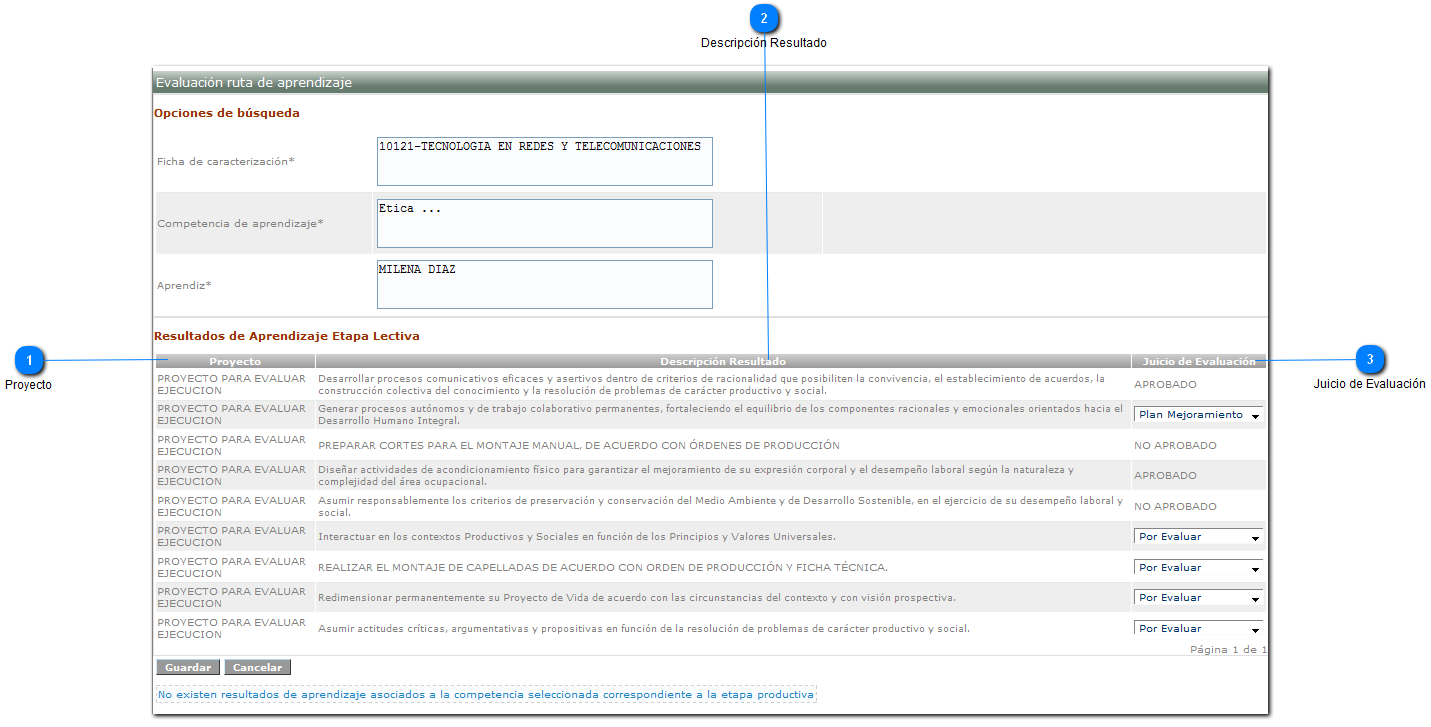
Task: Open Por Evaluar dropdown for REALIZAR EL MONTAJE row
Action: pos(1198,568)
